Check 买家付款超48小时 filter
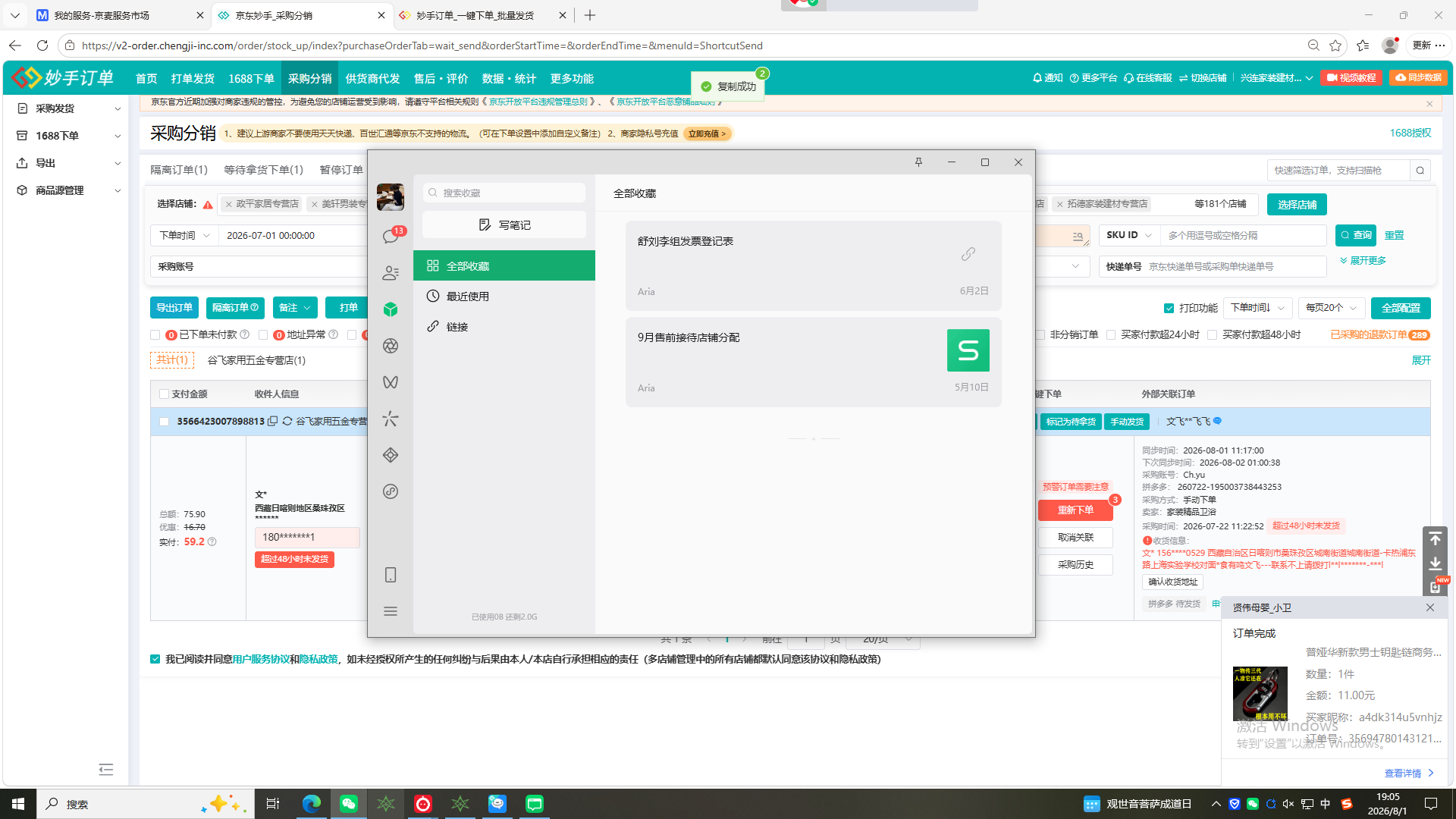 point(1213,334)
